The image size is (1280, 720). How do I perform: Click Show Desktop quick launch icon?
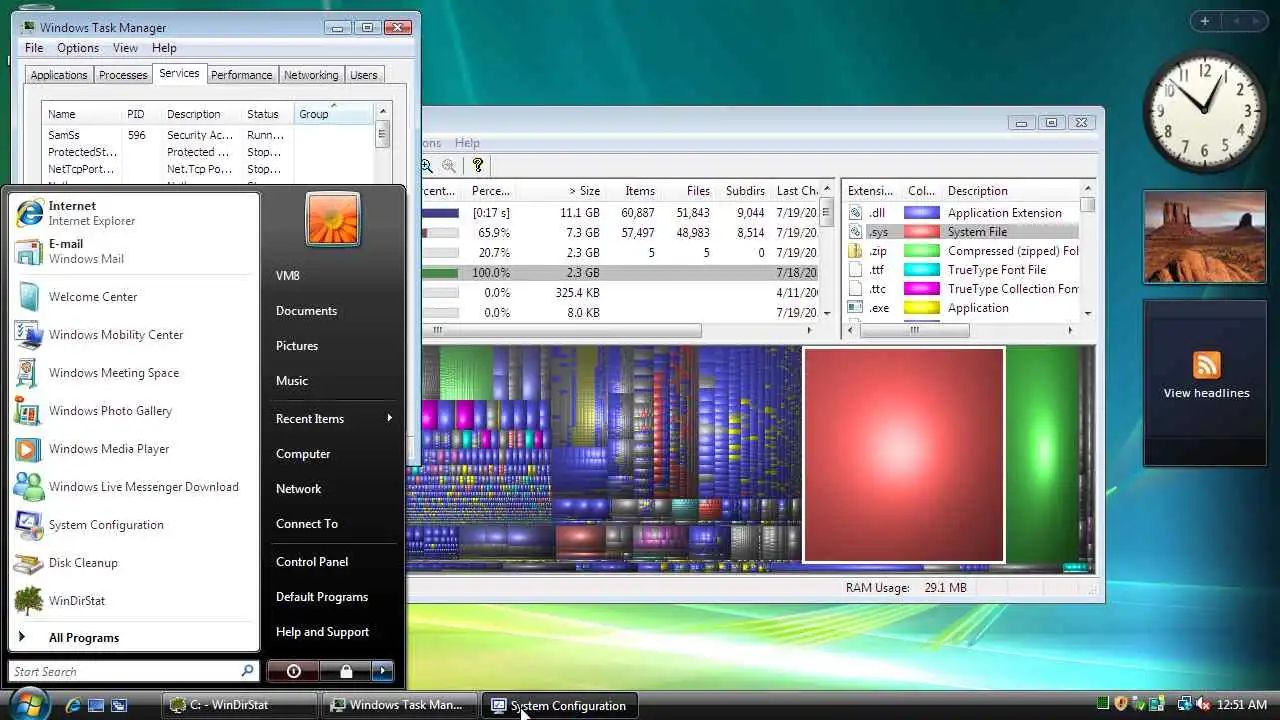96,705
